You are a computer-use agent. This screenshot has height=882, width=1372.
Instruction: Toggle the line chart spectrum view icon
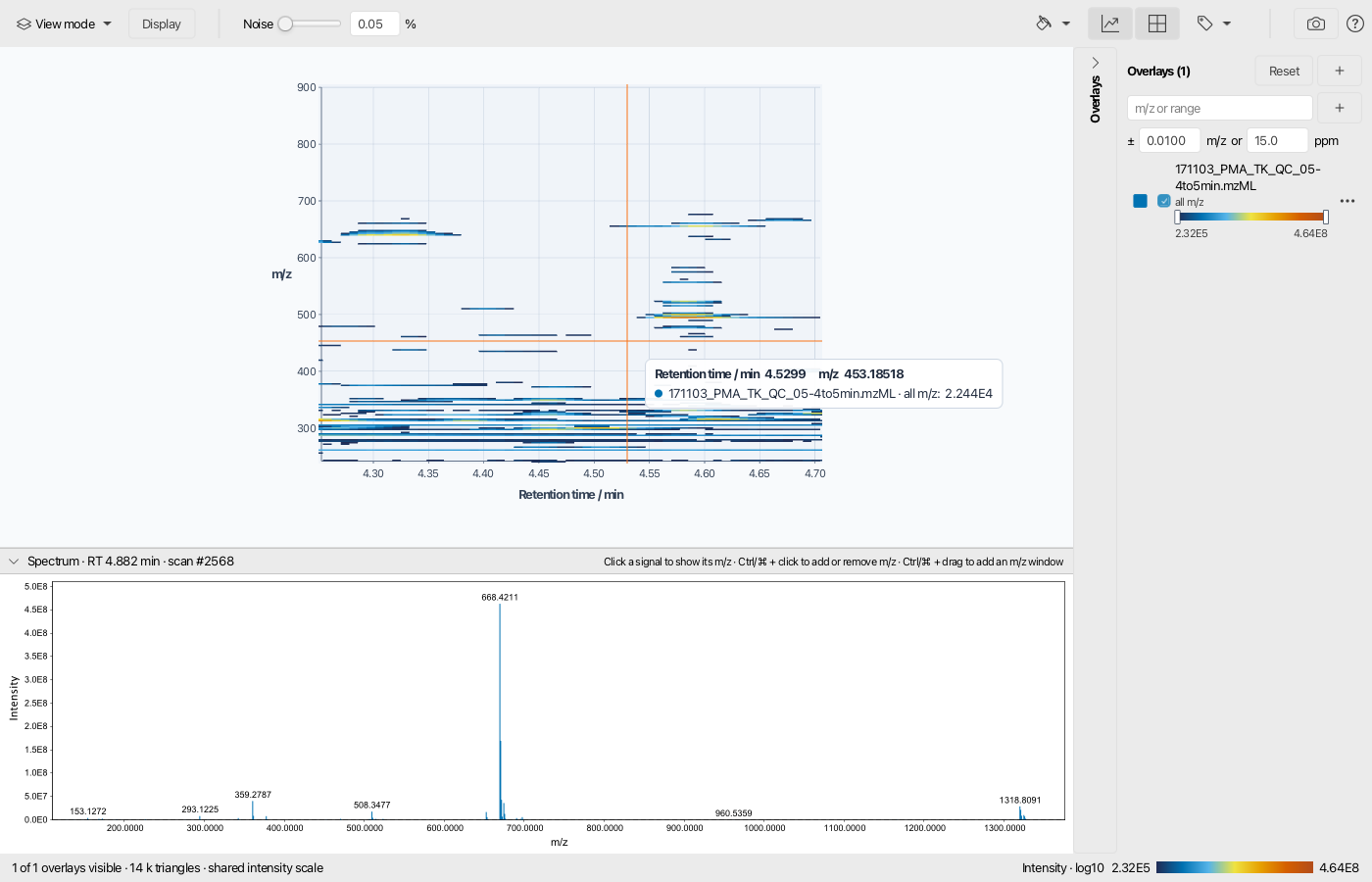click(x=1110, y=24)
